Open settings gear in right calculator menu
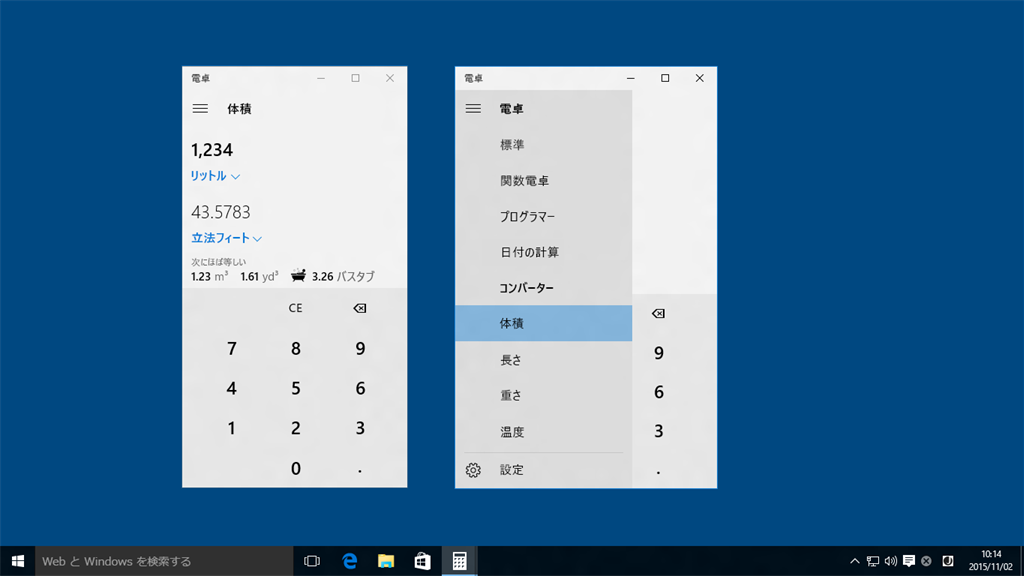Viewport: 1024px width, 576px height. click(473, 470)
